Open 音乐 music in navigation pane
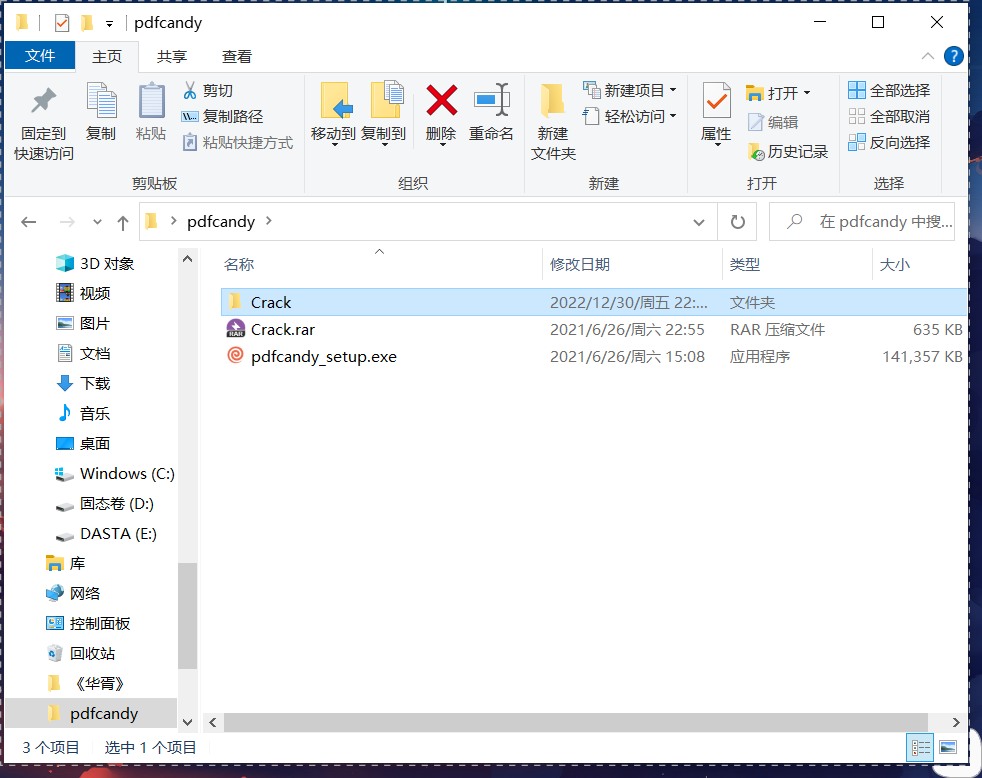Image resolution: width=982 pixels, height=778 pixels. [x=83, y=413]
